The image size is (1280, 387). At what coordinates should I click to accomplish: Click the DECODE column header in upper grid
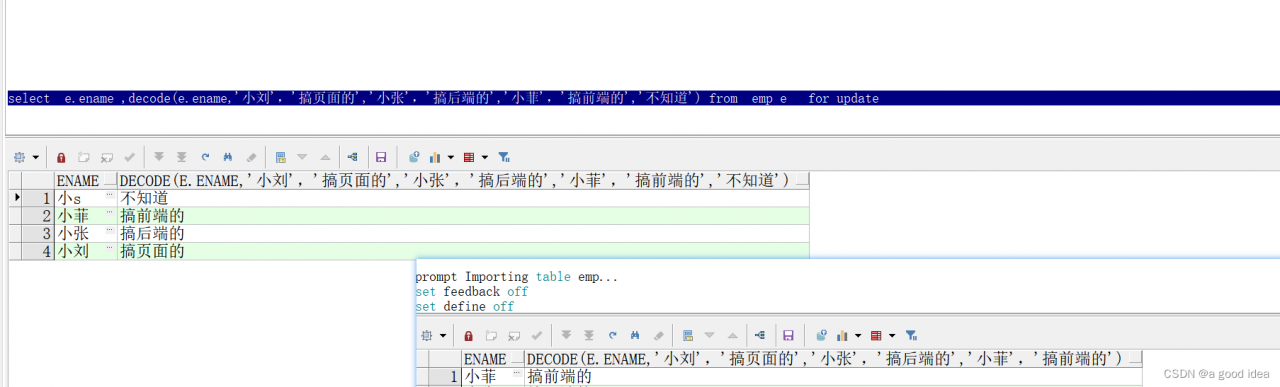(463, 181)
